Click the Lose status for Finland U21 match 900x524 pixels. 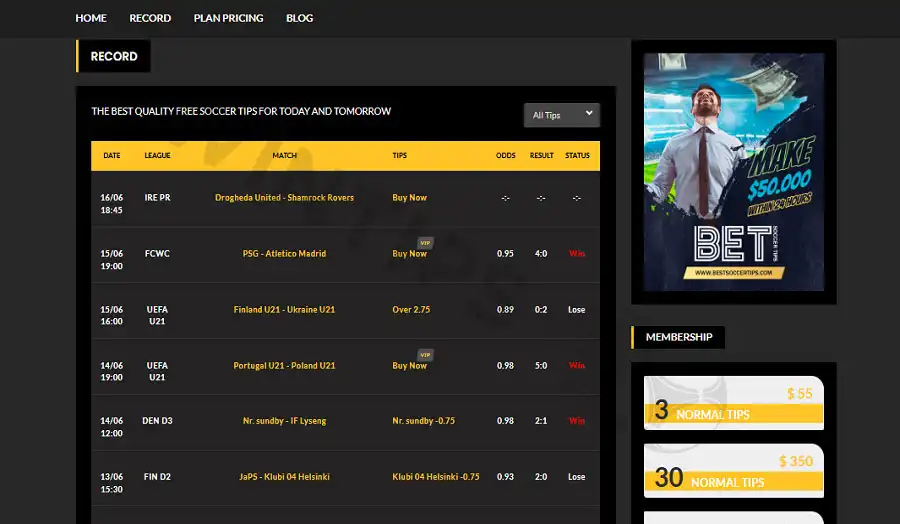(576, 309)
